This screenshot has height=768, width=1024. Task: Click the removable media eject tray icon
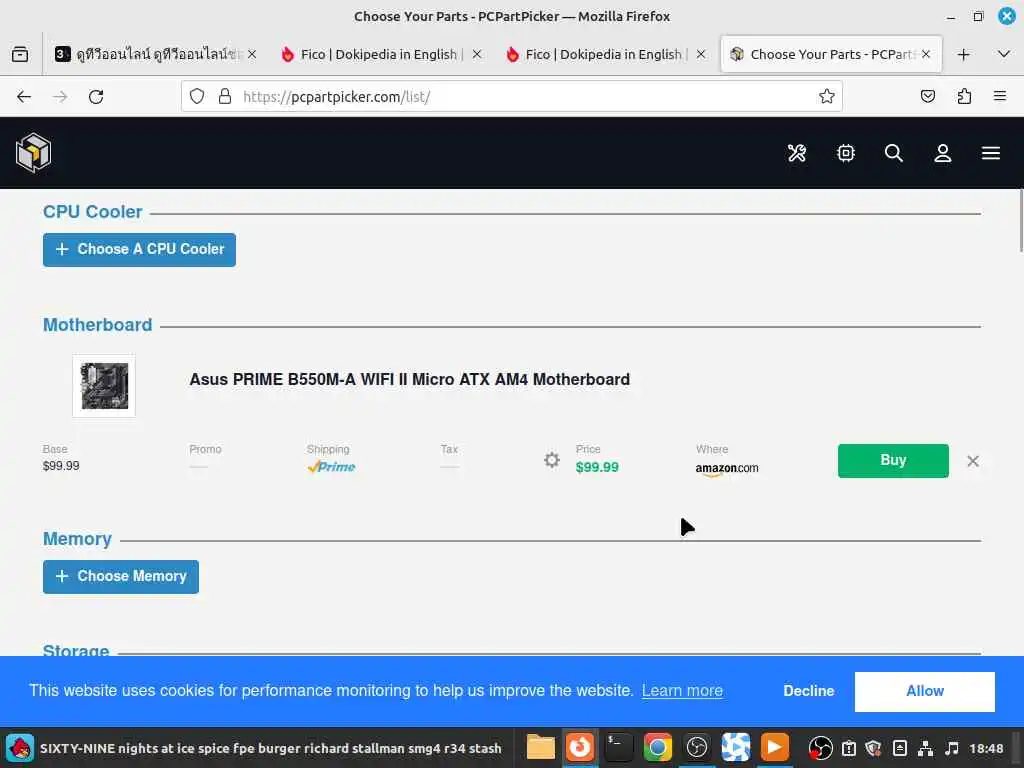pyautogui.click(x=900, y=748)
